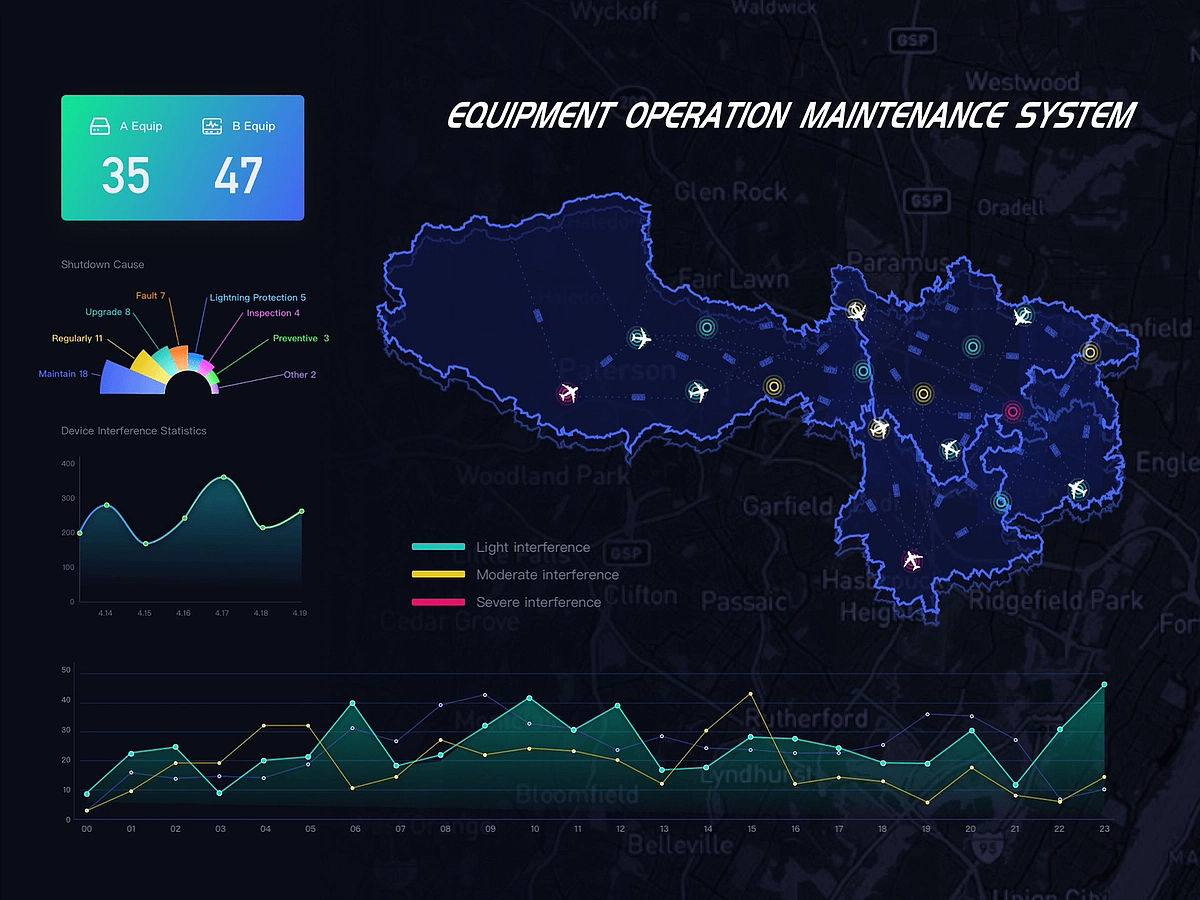The height and width of the screenshot is (900, 1200).
Task: Click the teal Light interference color swatch
Action: tap(438, 547)
